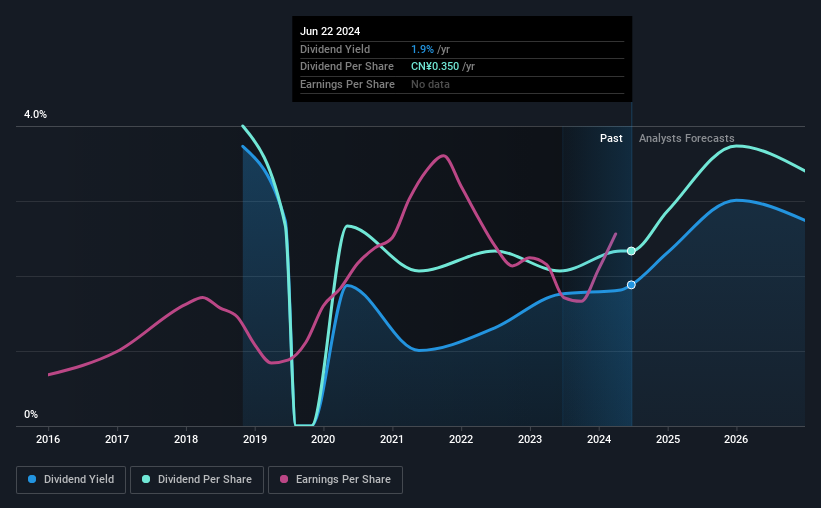The image size is (821, 508).
Task: Toggle the Dividend Yield legend button
Action: 71,480
